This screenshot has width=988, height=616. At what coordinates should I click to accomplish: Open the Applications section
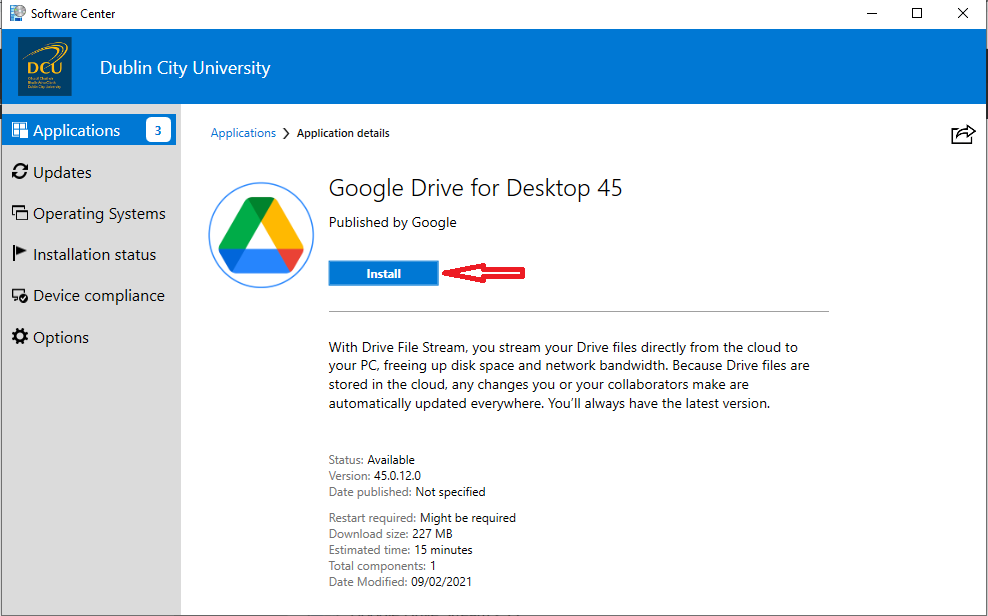click(89, 130)
